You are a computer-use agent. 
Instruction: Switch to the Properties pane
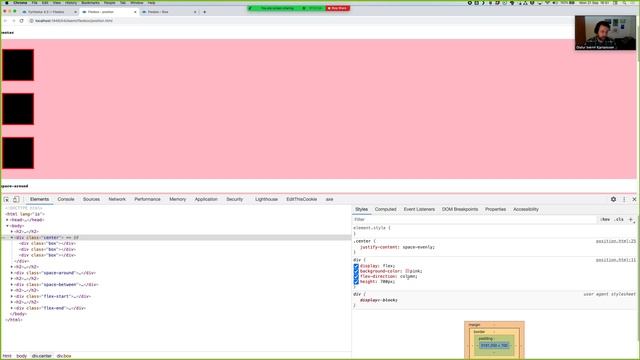(x=496, y=209)
